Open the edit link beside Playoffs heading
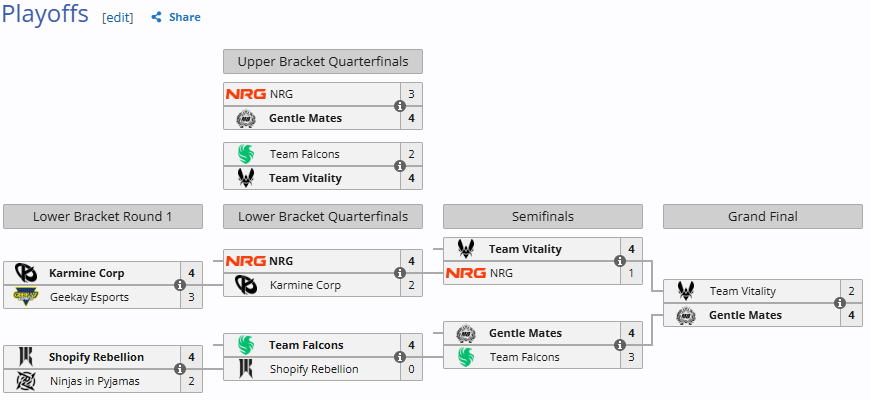 point(117,17)
